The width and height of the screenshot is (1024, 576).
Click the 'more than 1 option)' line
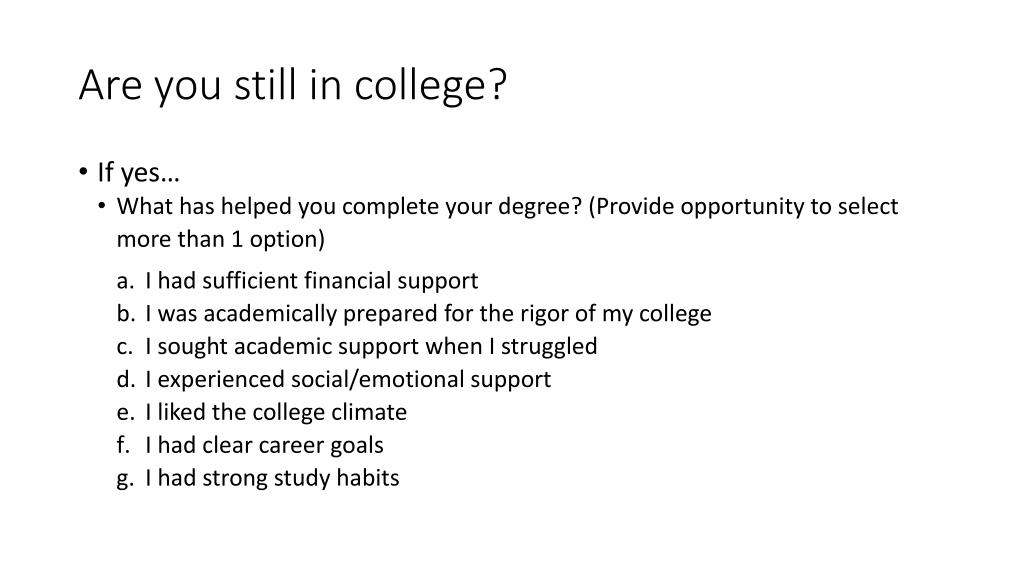[x=221, y=239]
